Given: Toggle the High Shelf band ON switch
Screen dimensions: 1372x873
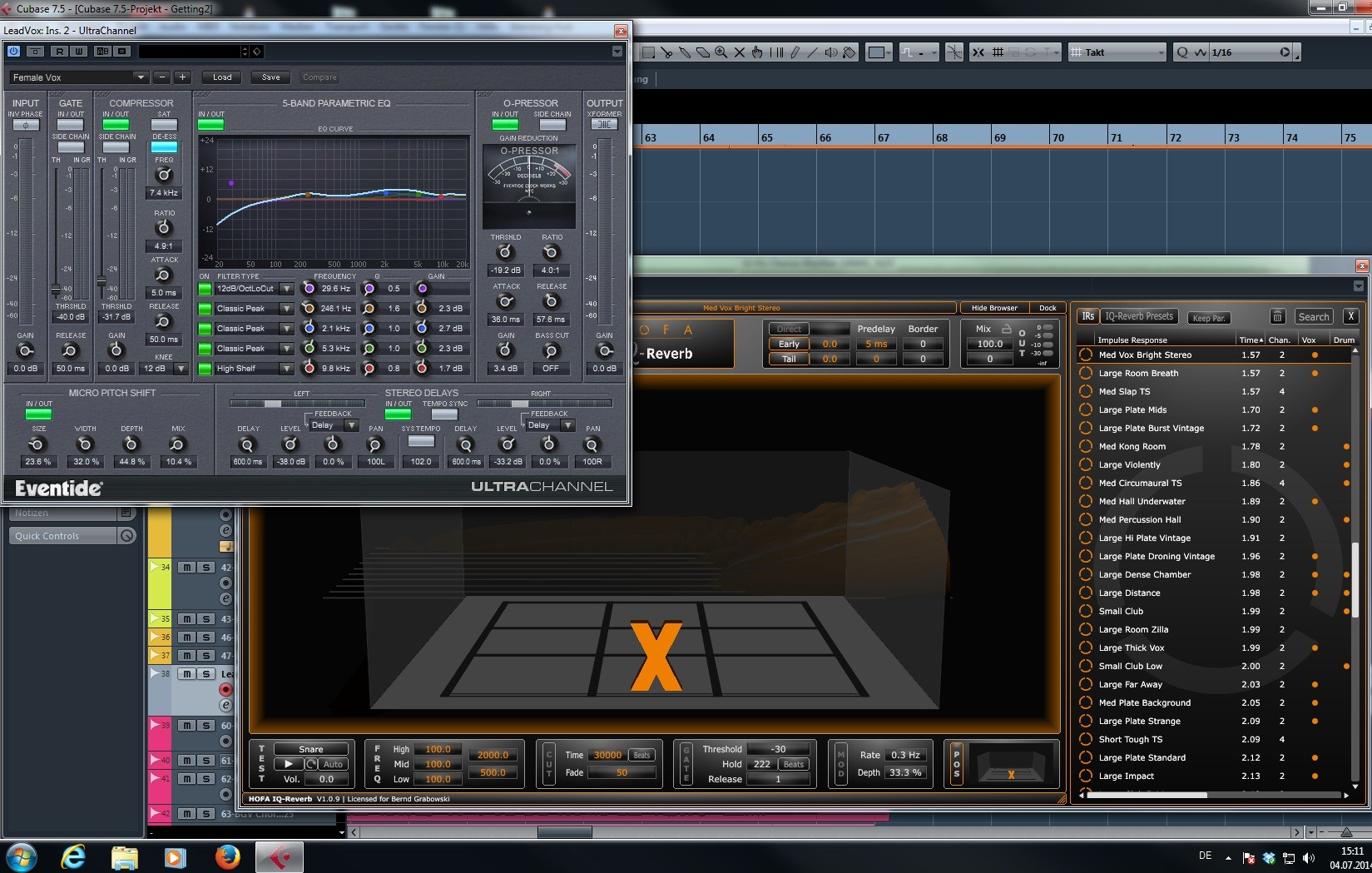Looking at the screenshot, I should tap(205, 368).
